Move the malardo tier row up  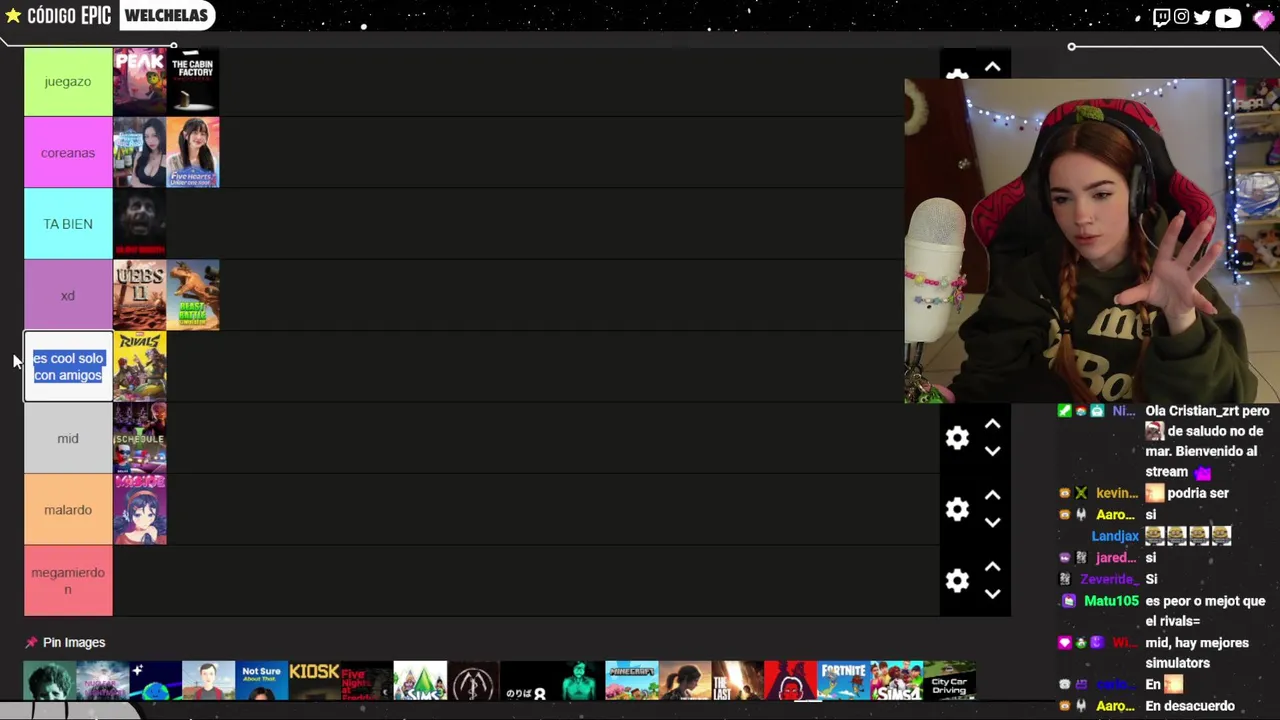tap(992, 496)
